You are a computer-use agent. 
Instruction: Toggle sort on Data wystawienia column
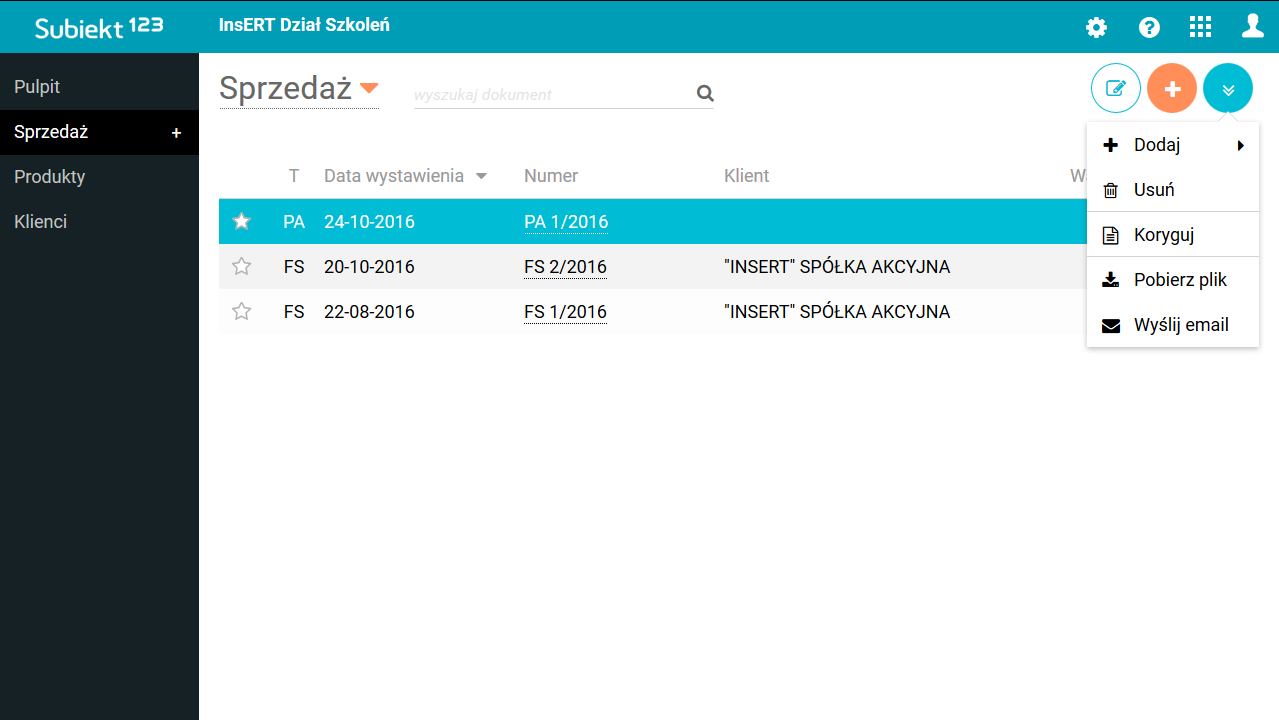[x=481, y=175]
